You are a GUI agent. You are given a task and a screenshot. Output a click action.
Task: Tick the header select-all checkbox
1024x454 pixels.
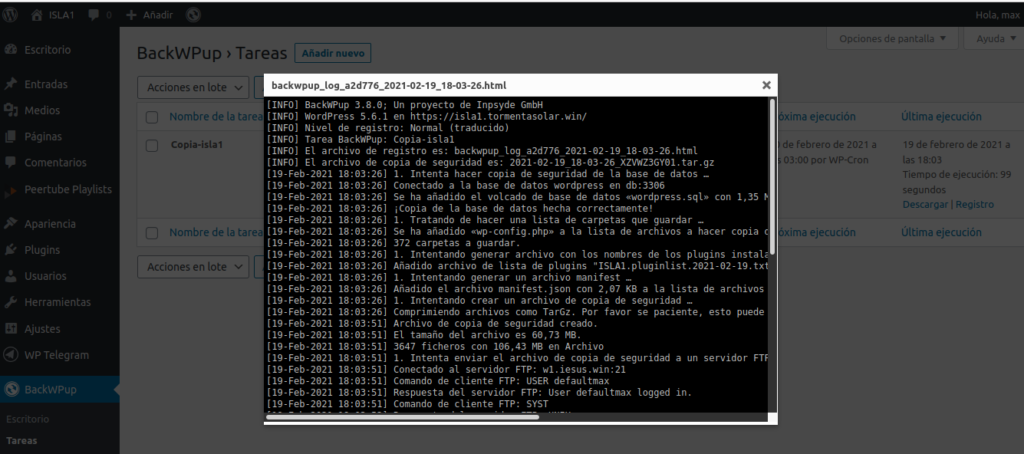point(152,118)
